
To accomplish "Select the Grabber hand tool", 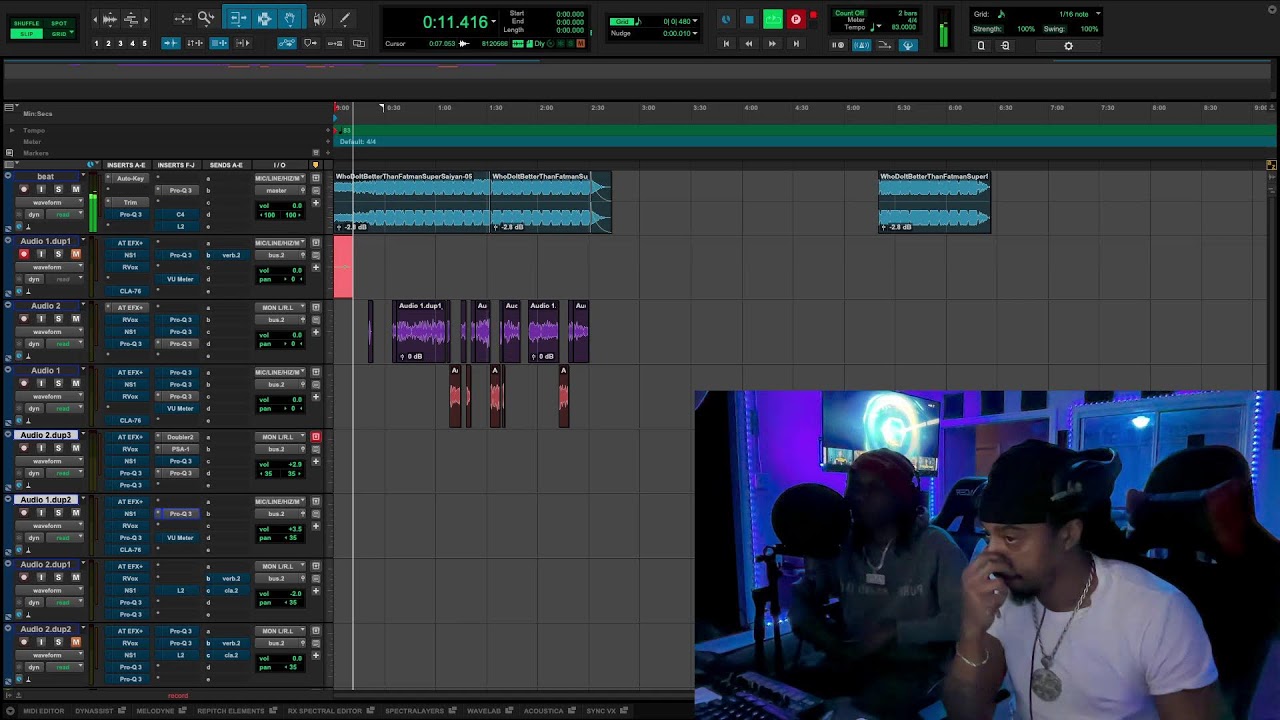I will (x=289, y=18).
